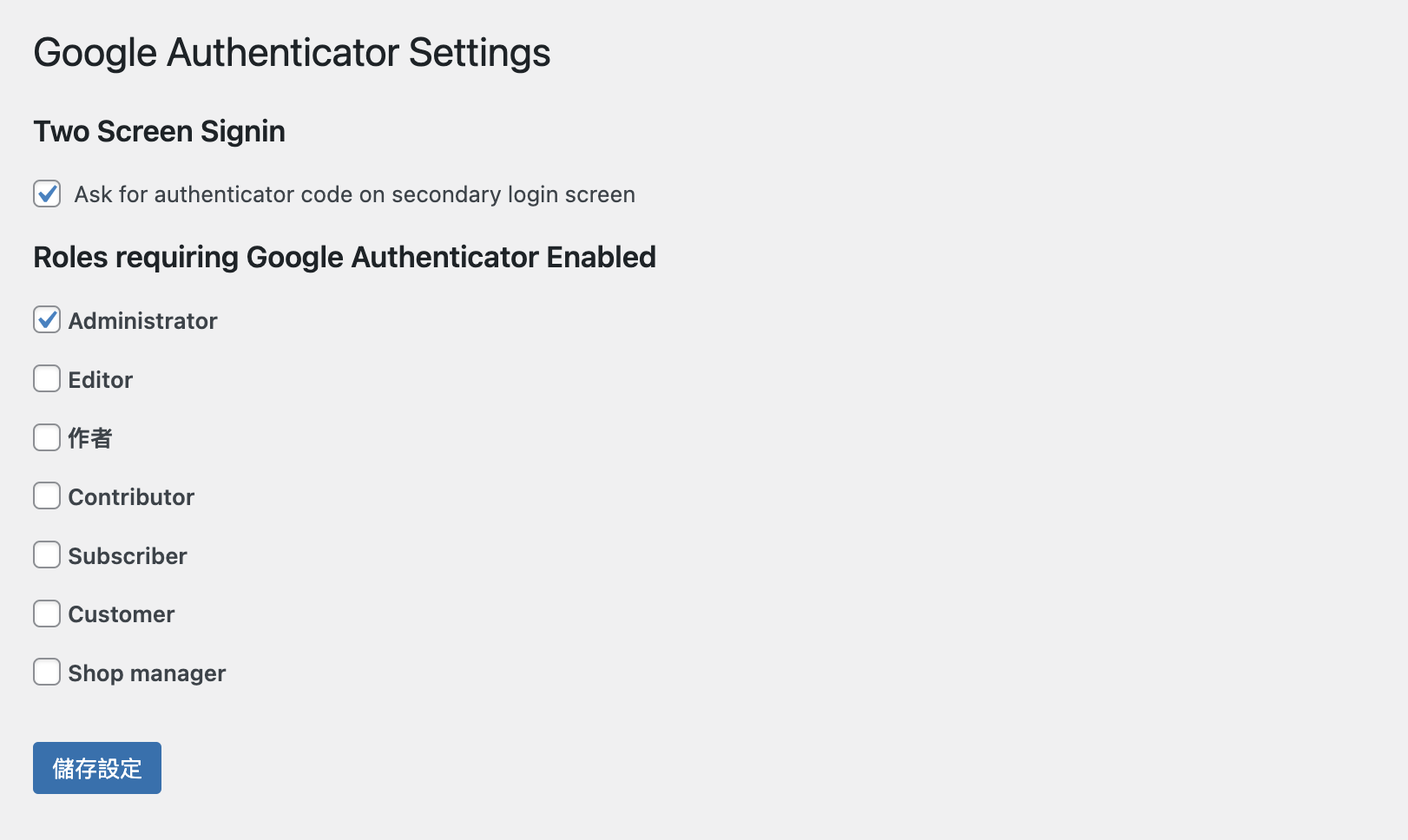Image resolution: width=1408 pixels, height=840 pixels.
Task: Click the Google Authenticator Settings page title
Action: click(x=292, y=52)
